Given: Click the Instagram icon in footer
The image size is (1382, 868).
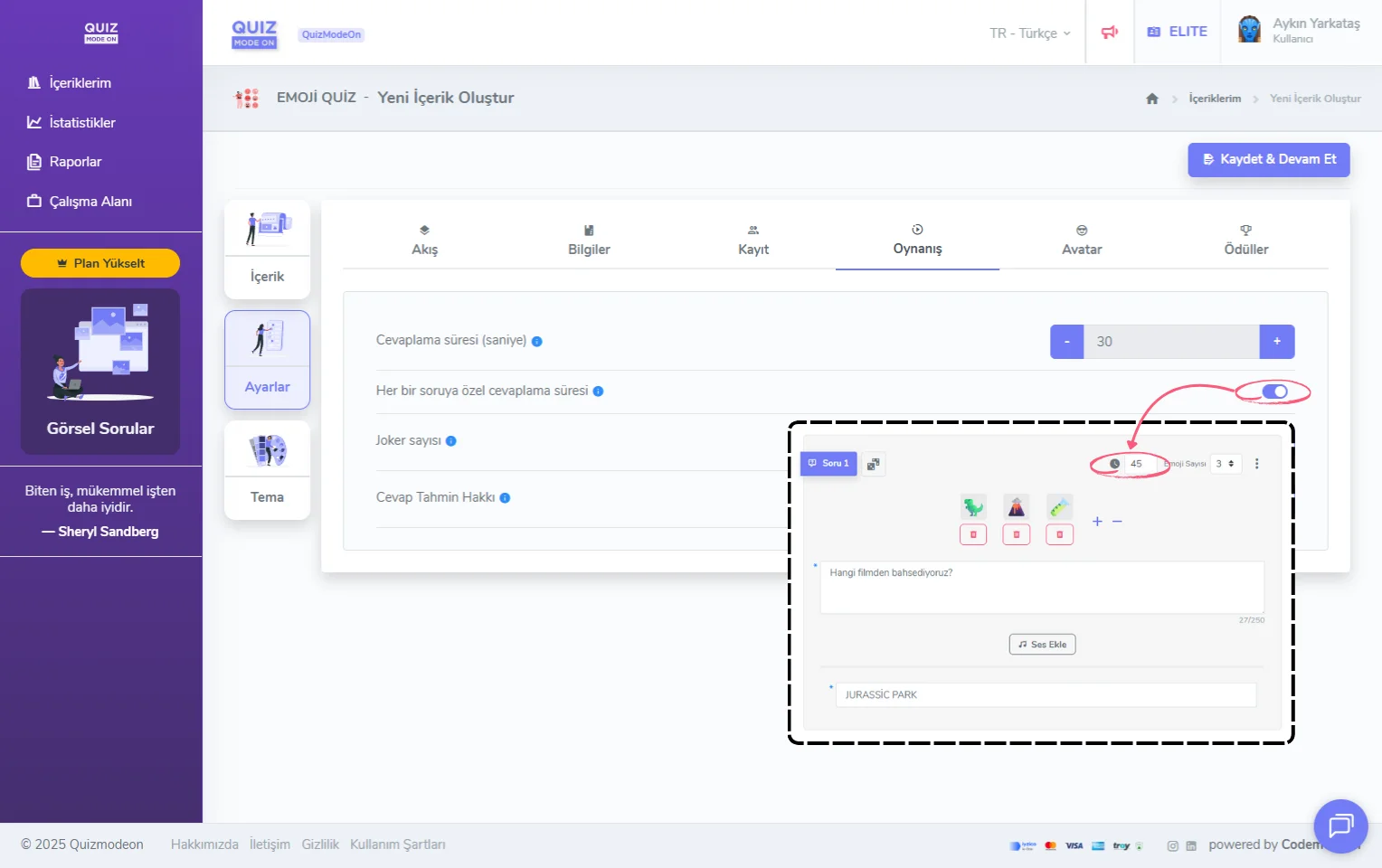Looking at the screenshot, I should (x=1172, y=846).
